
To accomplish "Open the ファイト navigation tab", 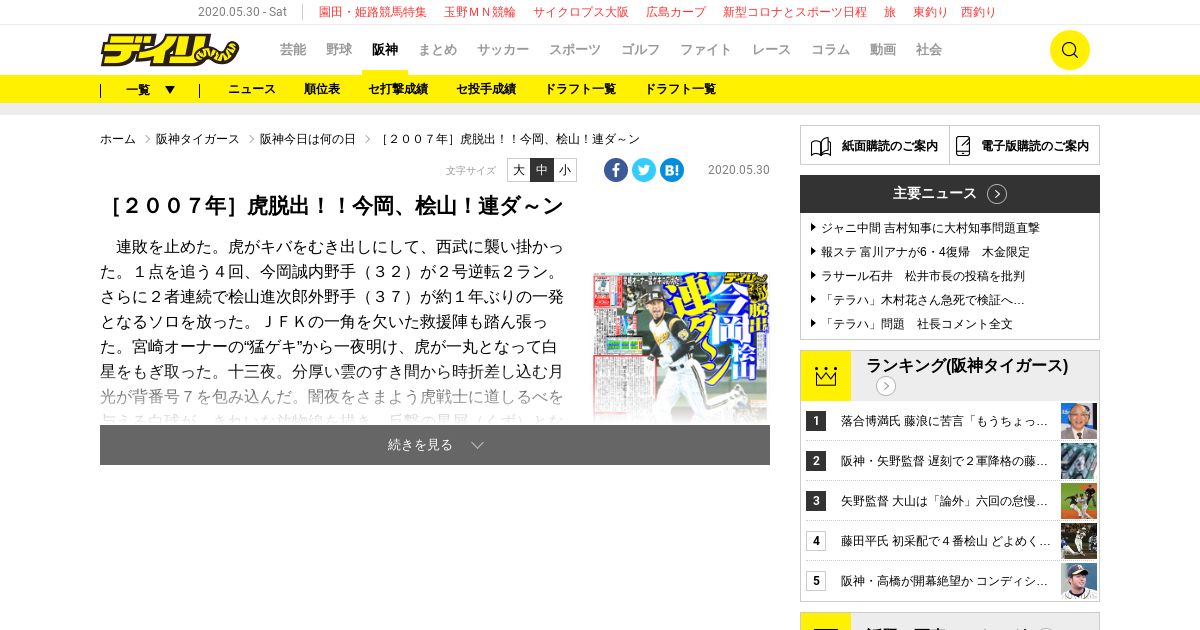I will pyautogui.click(x=706, y=49).
